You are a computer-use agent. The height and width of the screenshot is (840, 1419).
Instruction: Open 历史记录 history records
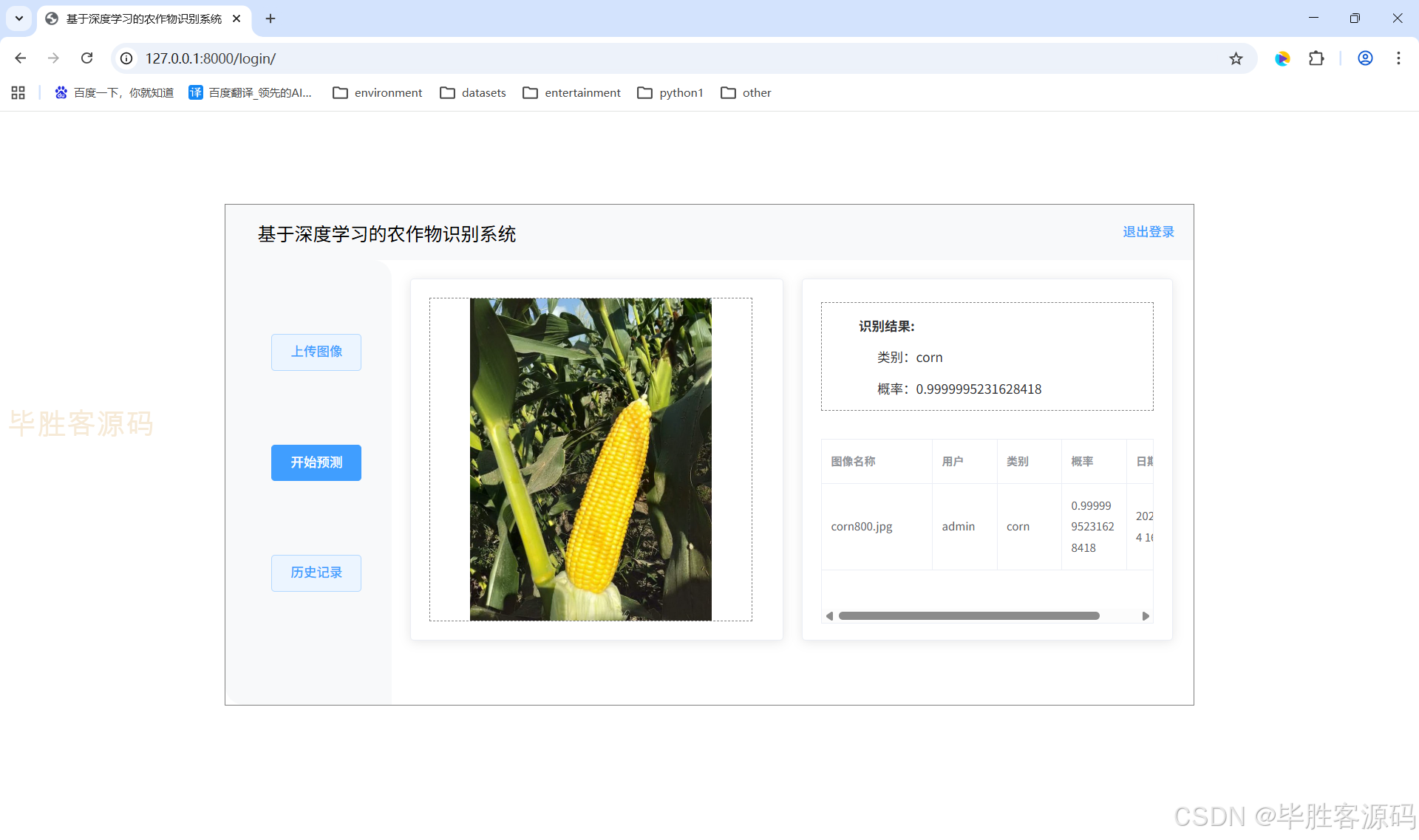(x=316, y=573)
